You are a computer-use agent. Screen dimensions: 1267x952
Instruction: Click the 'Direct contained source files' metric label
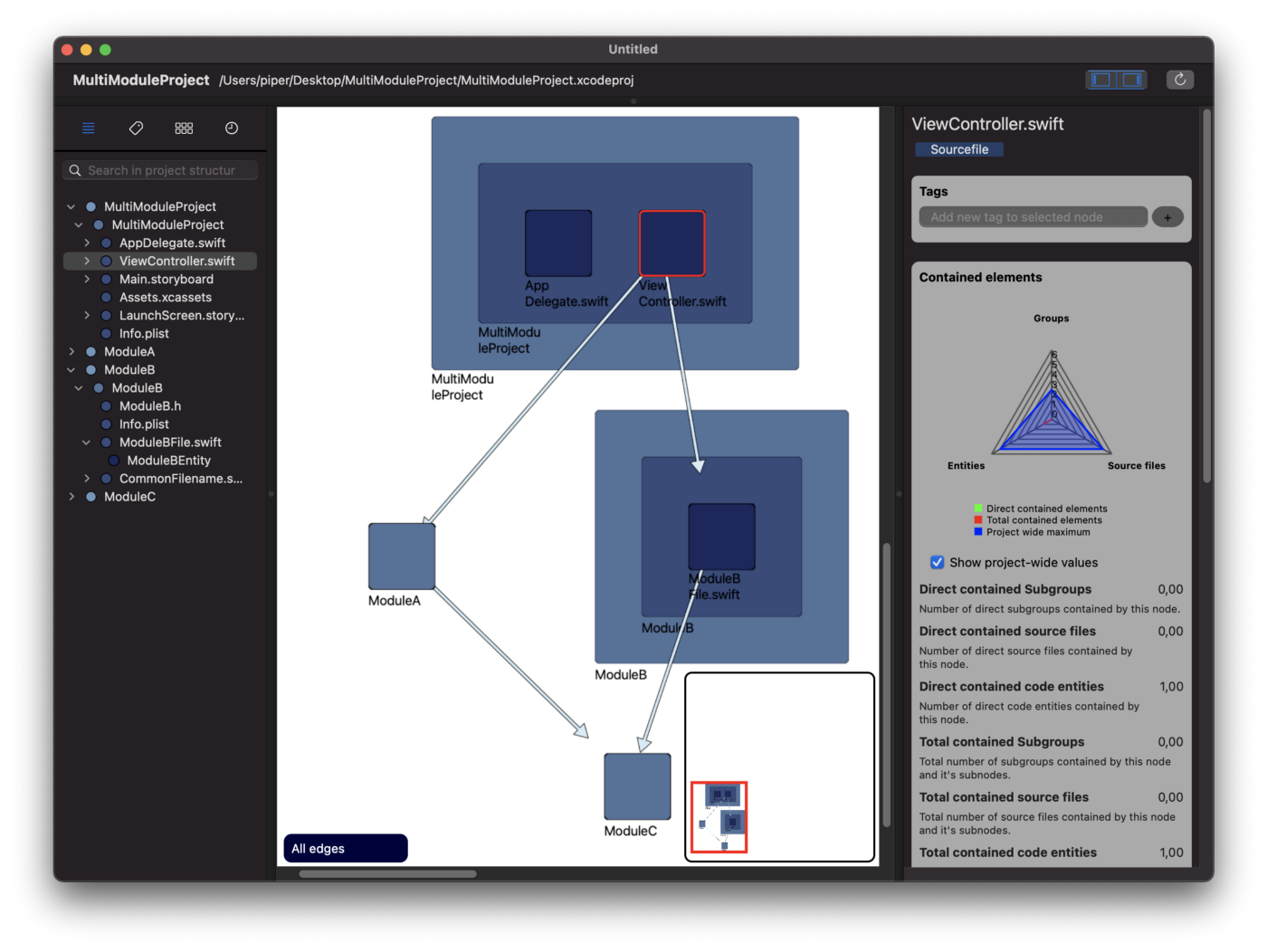tap(1007, 631)
